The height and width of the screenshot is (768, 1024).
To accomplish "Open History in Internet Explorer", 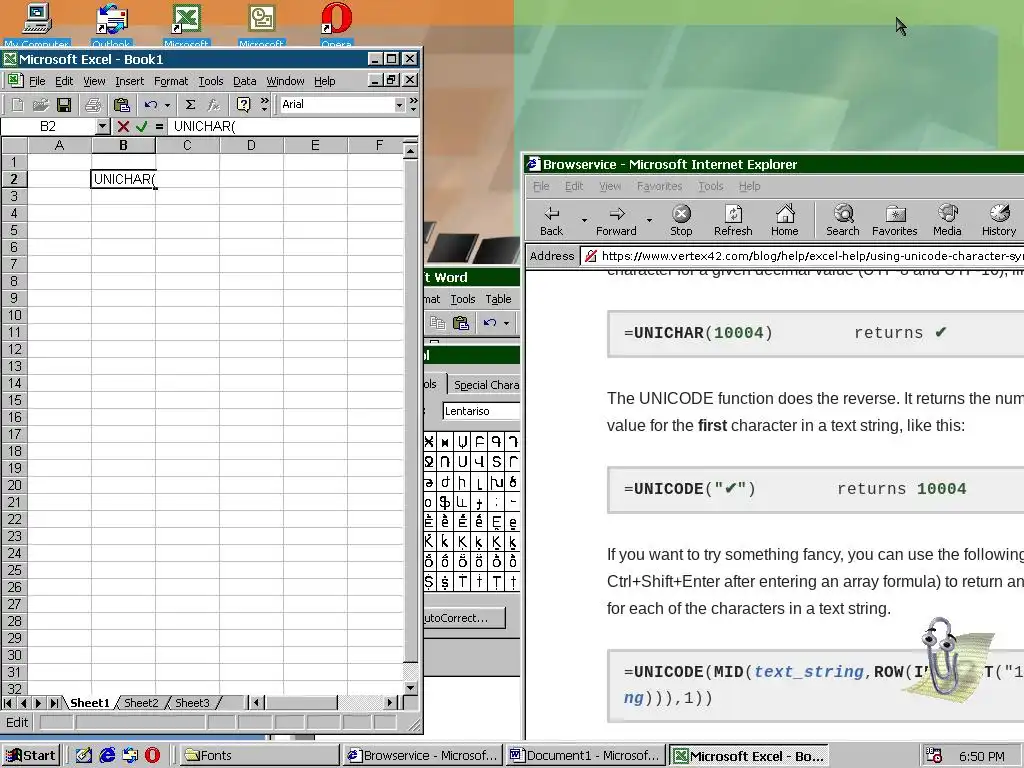I will [999, 221].
